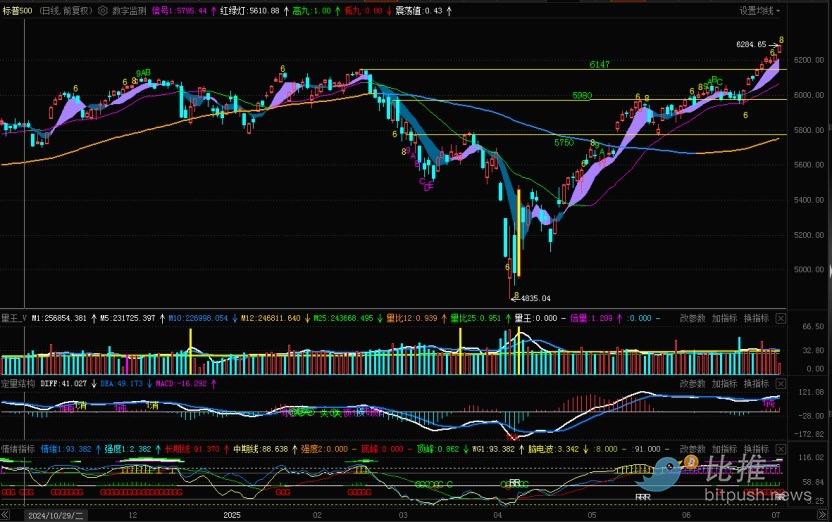Close the 定量结构 MACD indicator panel
Viewport: 832px width, 522px height.
pyautogui.click(x=780, y=383)
